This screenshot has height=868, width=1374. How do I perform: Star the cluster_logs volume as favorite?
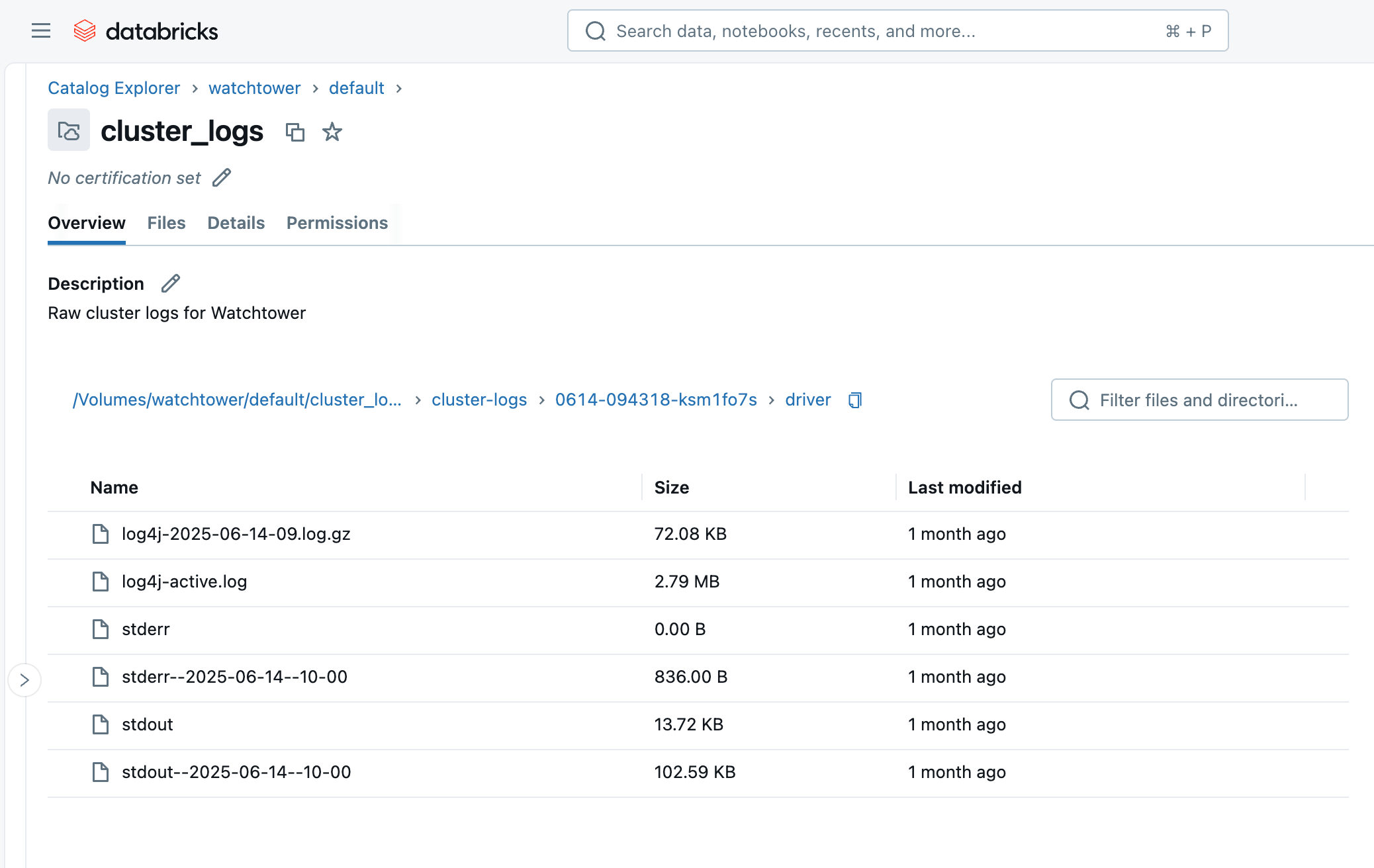tap(332, 132)
